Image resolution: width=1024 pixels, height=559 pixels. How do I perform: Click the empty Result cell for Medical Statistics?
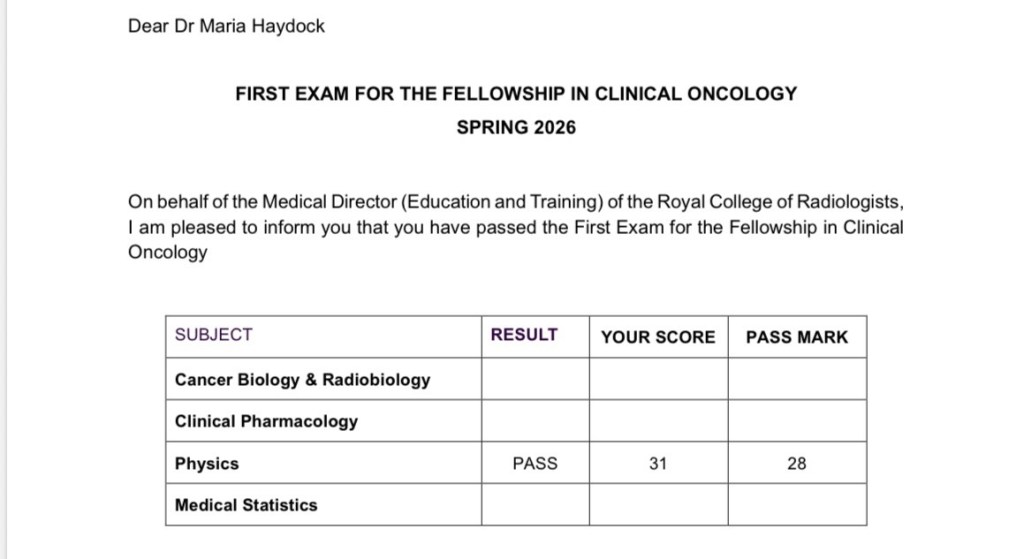(535, 505)
